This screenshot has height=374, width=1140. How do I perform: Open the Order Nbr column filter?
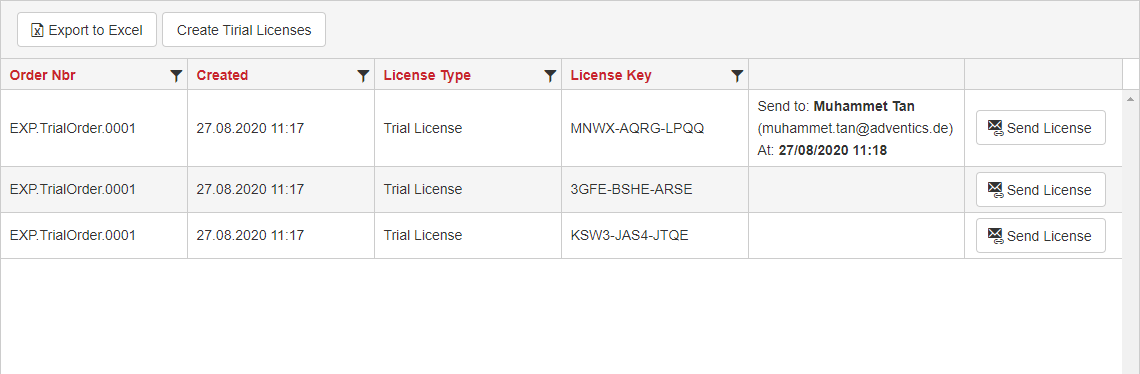(176, 75)
